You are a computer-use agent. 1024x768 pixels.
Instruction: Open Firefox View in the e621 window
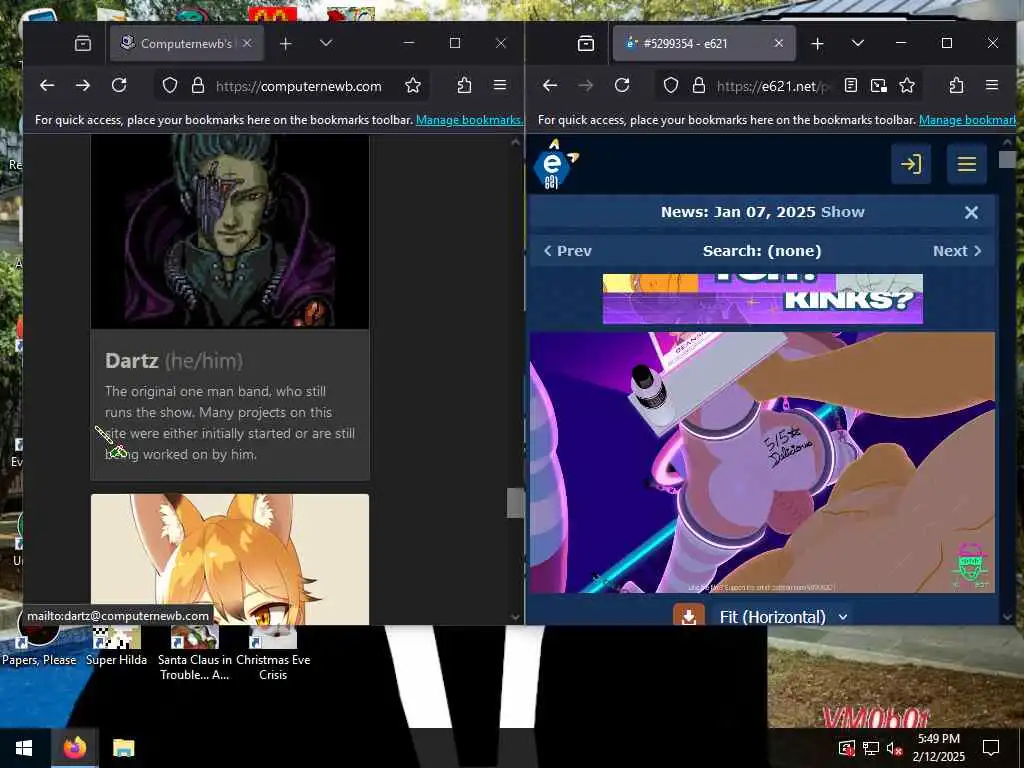click(x=586, y=44)
